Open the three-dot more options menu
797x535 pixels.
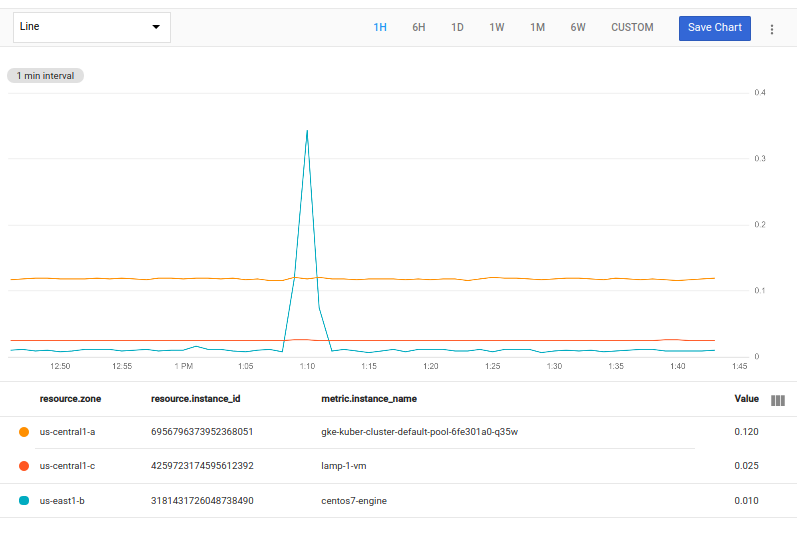(771, 29)
